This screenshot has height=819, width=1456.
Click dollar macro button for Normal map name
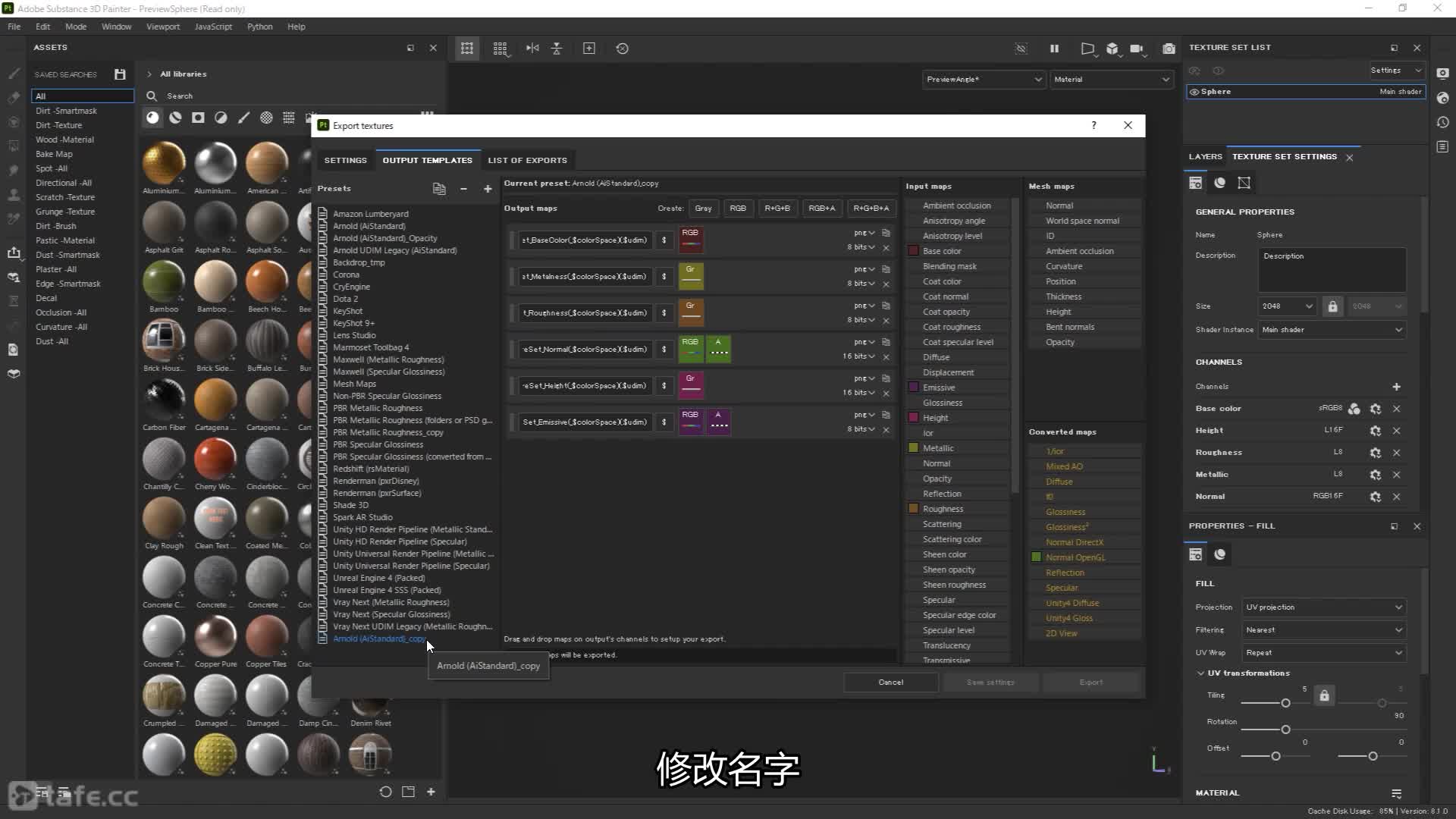click(664, 350)
